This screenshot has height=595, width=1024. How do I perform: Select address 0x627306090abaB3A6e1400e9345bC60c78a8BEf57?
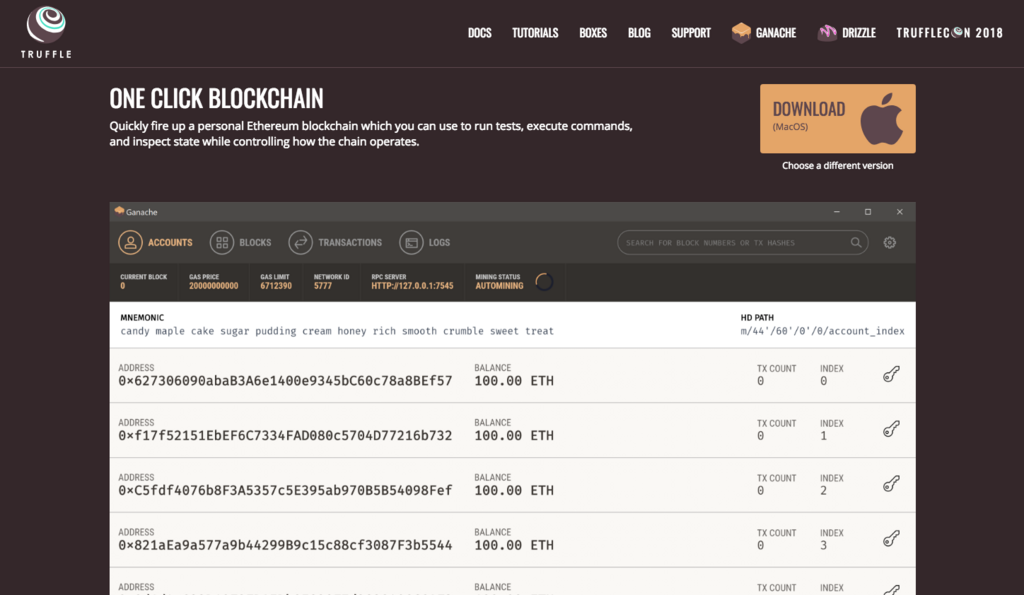coord(285,381)
